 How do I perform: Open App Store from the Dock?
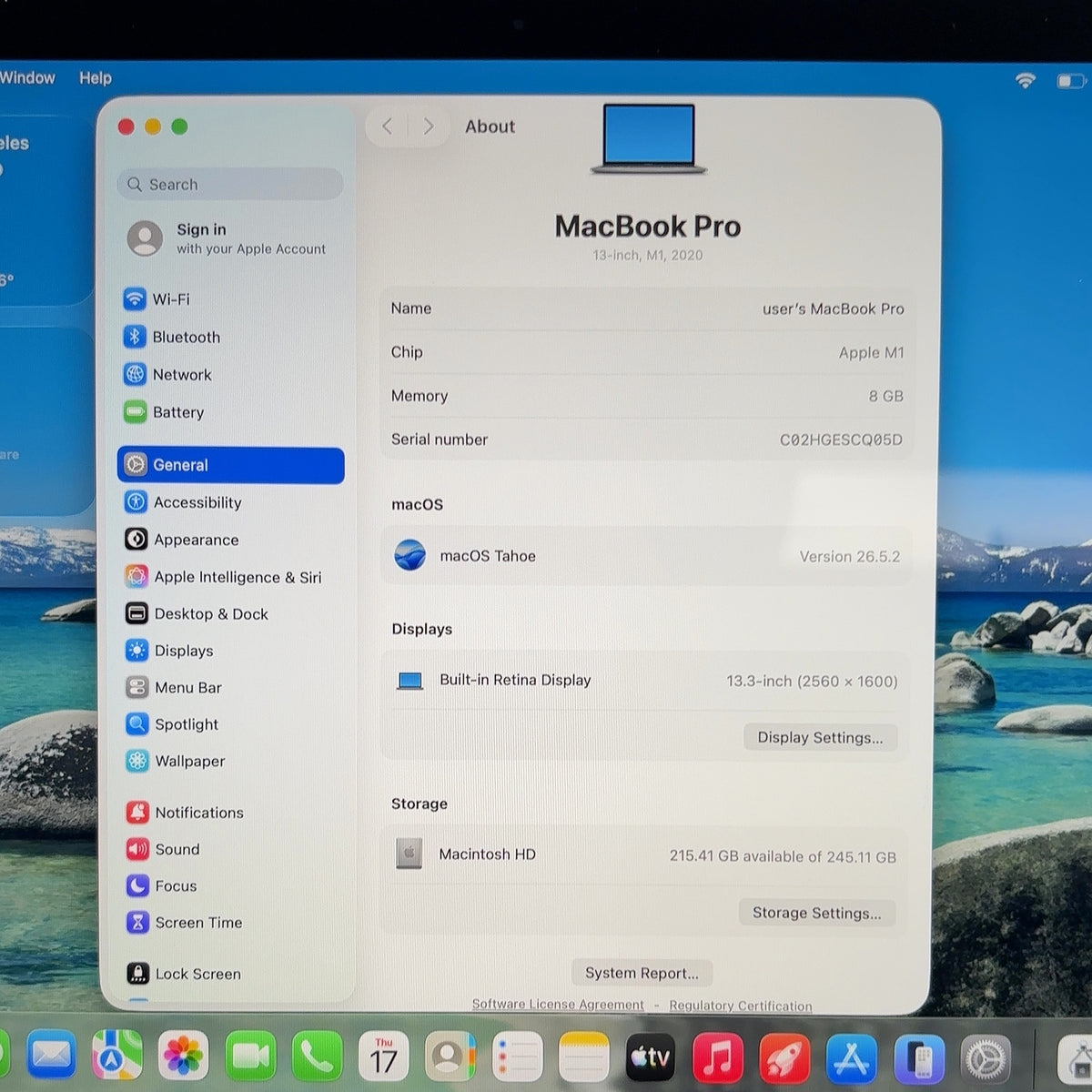click(851, 1059)
